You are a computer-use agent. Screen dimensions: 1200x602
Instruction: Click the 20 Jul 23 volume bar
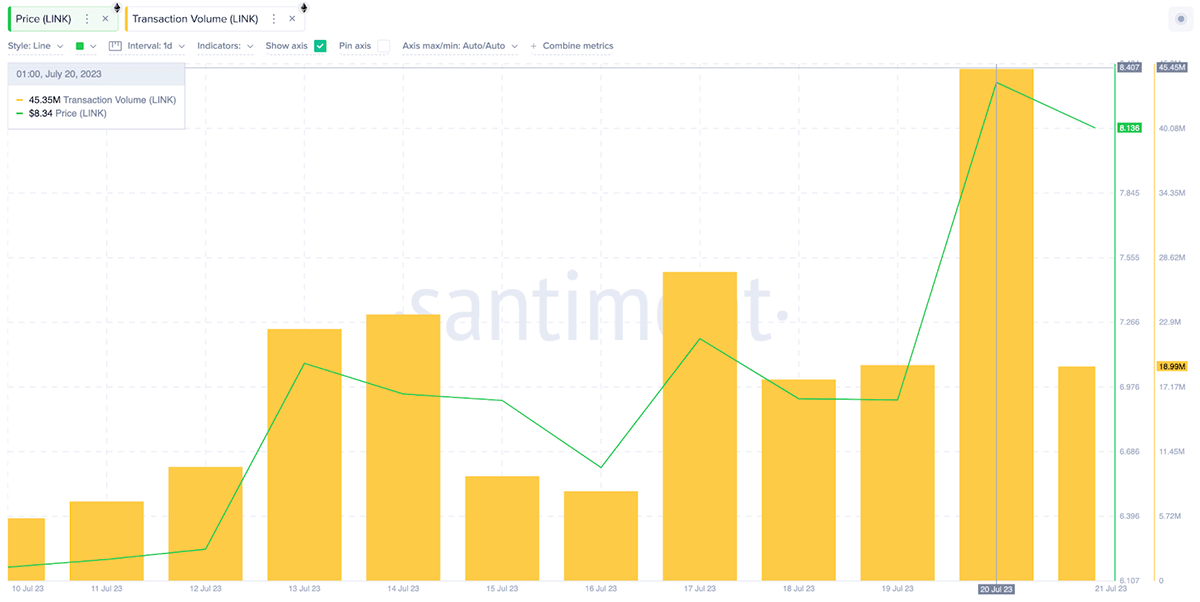pyautogui.click(x=996, y=324)
